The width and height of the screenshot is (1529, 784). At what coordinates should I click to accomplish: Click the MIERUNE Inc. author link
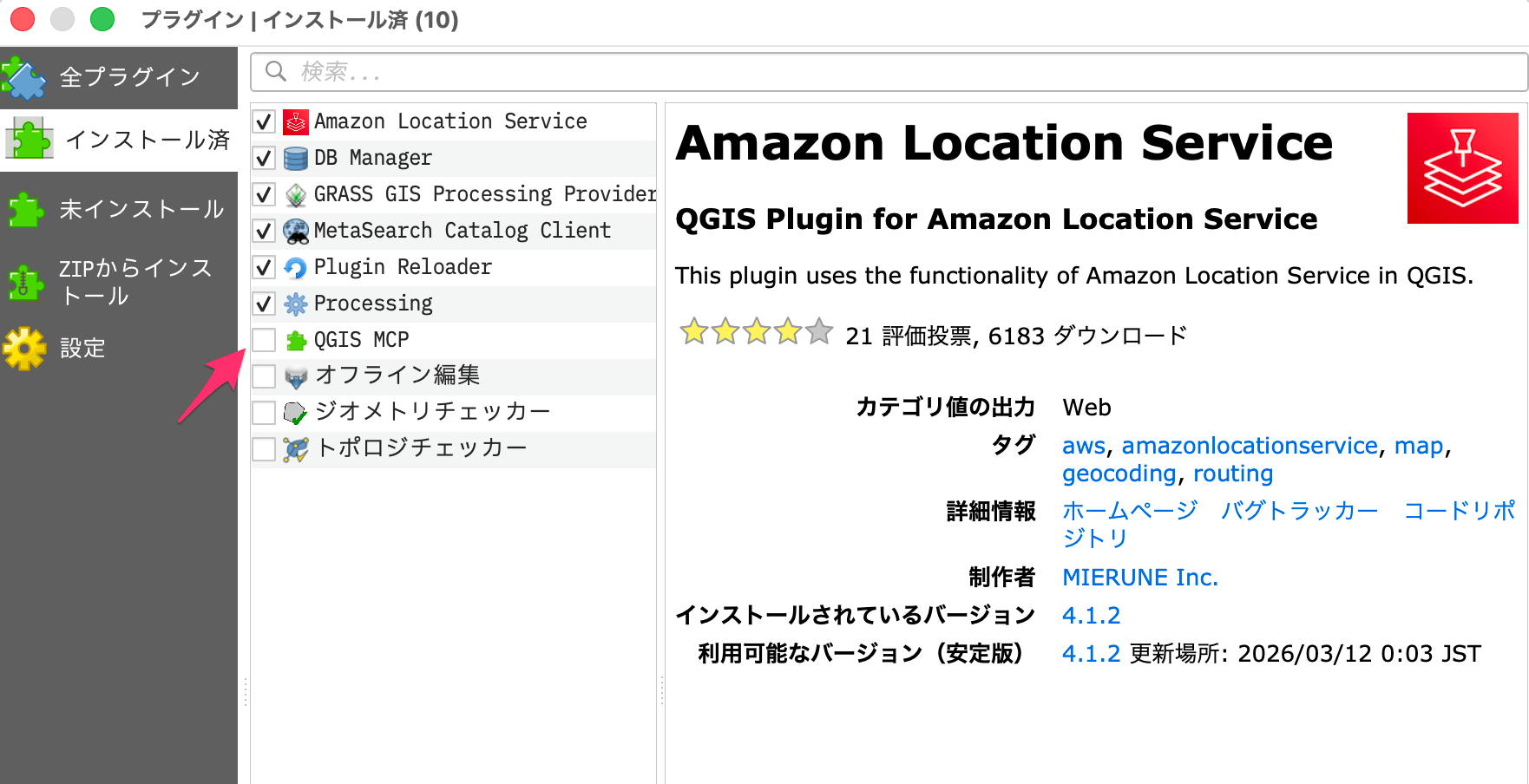1139,577
